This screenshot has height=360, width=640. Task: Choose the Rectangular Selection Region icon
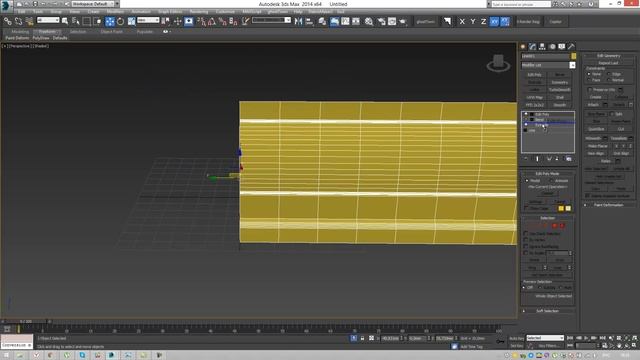(x=87, y=21)
